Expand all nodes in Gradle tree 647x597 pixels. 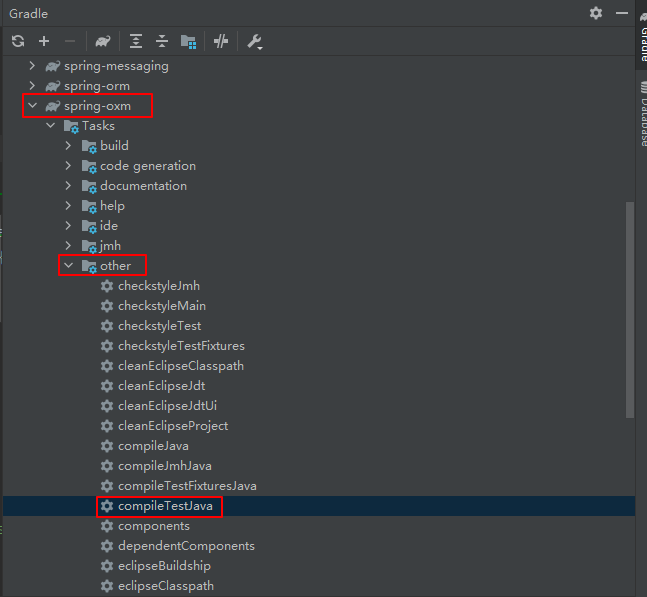[x=136, y=41]
